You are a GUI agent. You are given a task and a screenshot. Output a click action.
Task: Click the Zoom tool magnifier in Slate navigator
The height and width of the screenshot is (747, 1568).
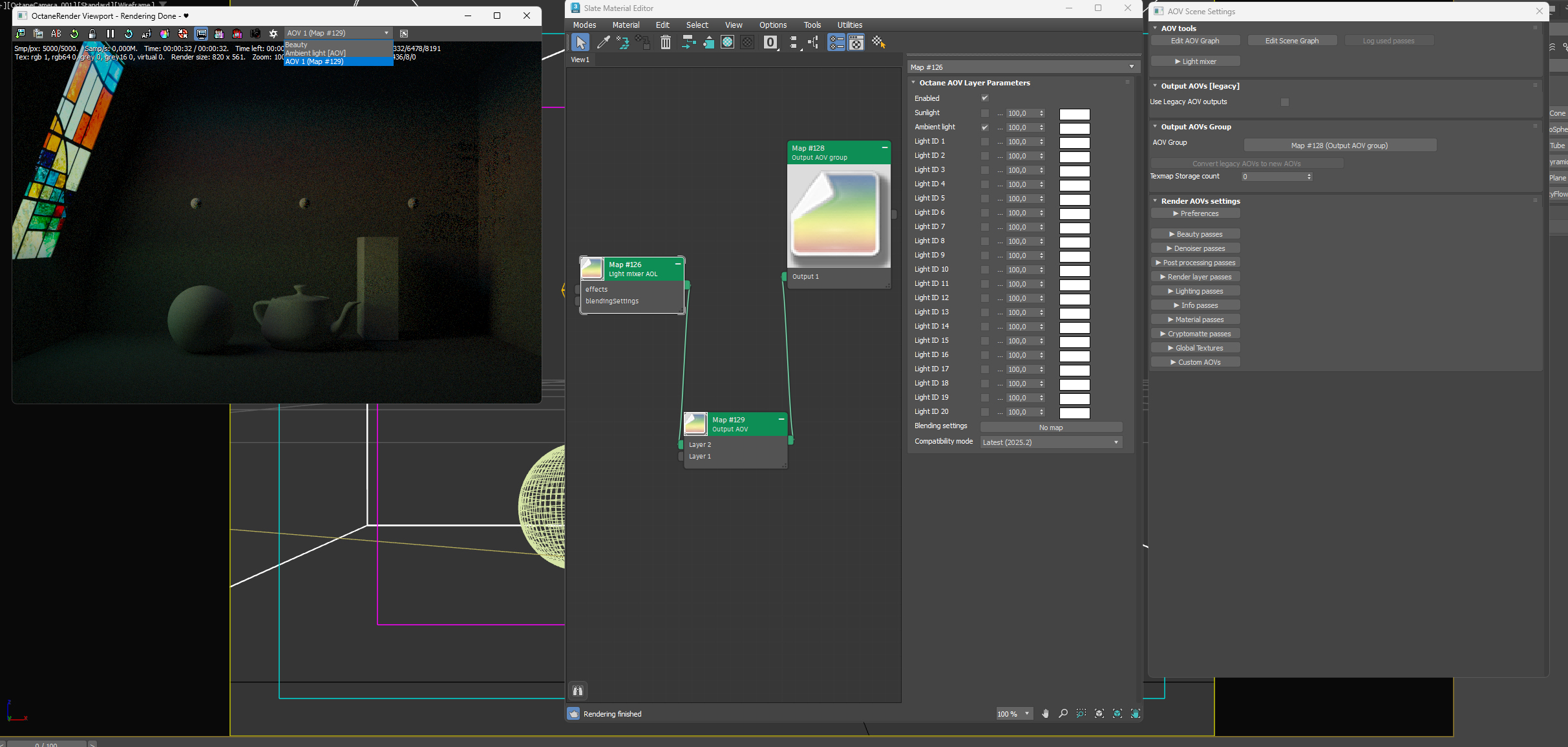click(1063, 713)
